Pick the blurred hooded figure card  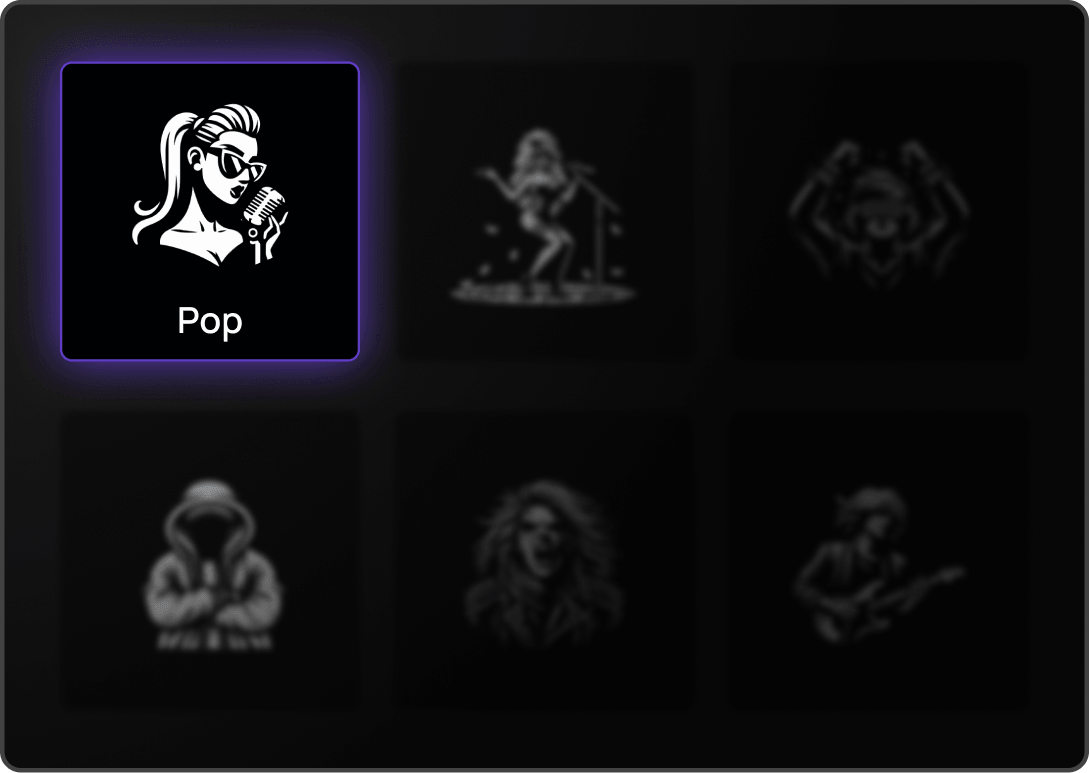pos(210,561)
